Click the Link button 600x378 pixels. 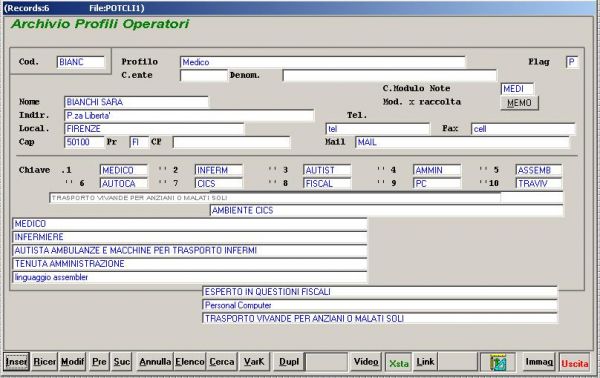(425, 362)
